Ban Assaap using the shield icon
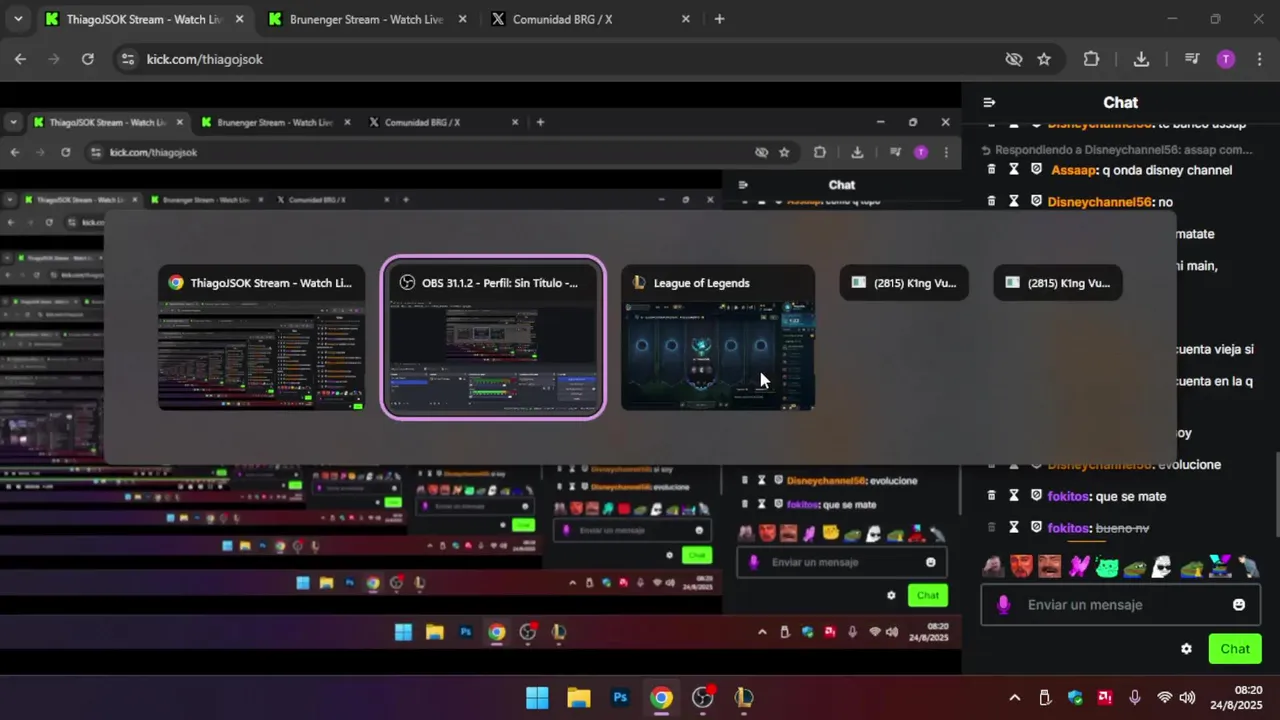Viewport: 1280px width, 720px height. click(x=1036, y=170)
